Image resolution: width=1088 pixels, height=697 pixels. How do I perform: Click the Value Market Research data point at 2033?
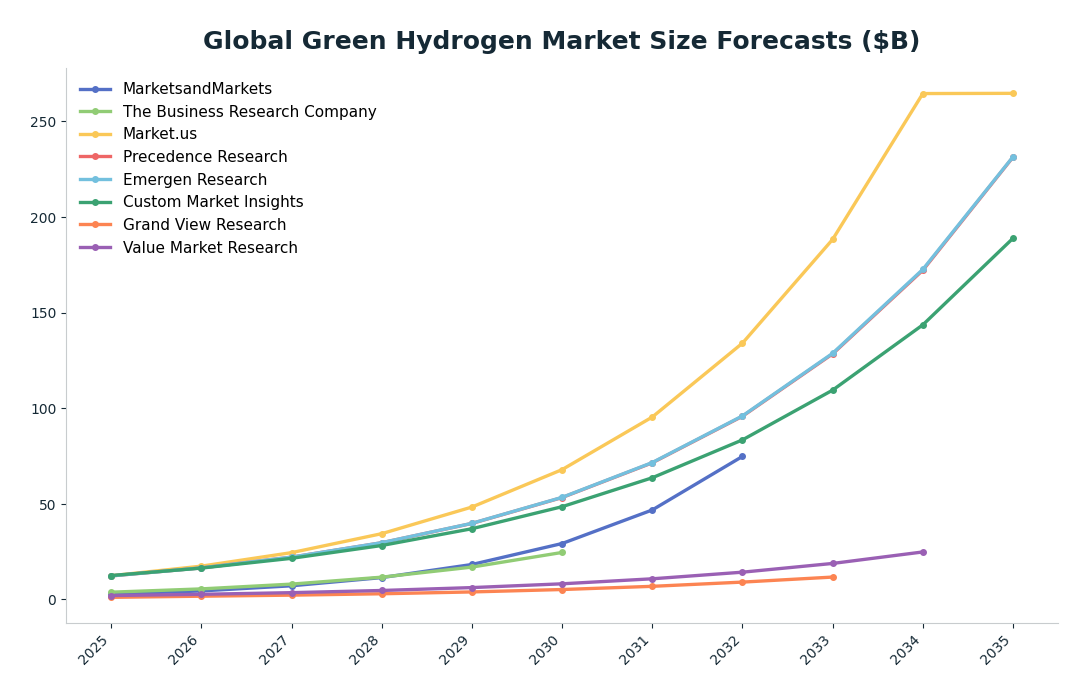(833, 564)
